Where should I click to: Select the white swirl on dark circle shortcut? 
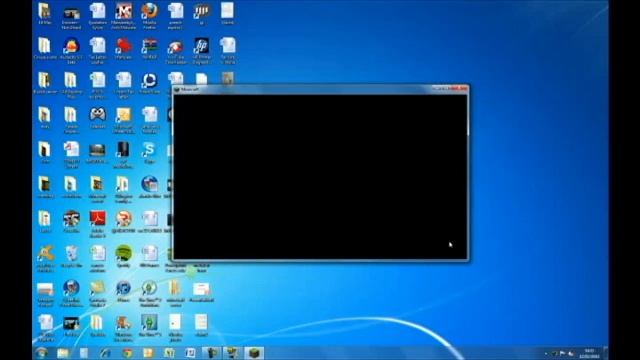click(x=149, y=83)
